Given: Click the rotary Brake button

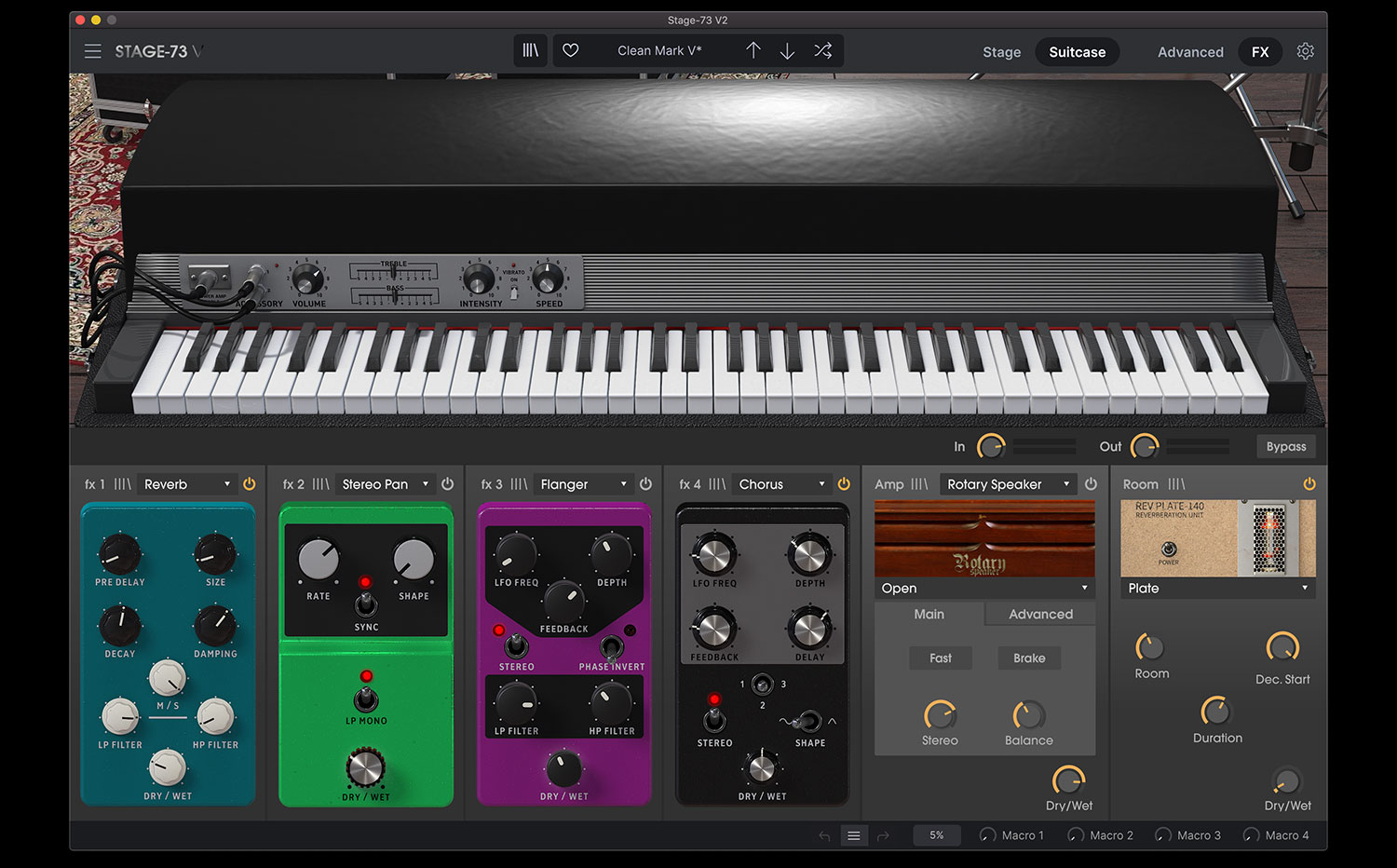Looking at the screenshot, I should (1029, 658).
